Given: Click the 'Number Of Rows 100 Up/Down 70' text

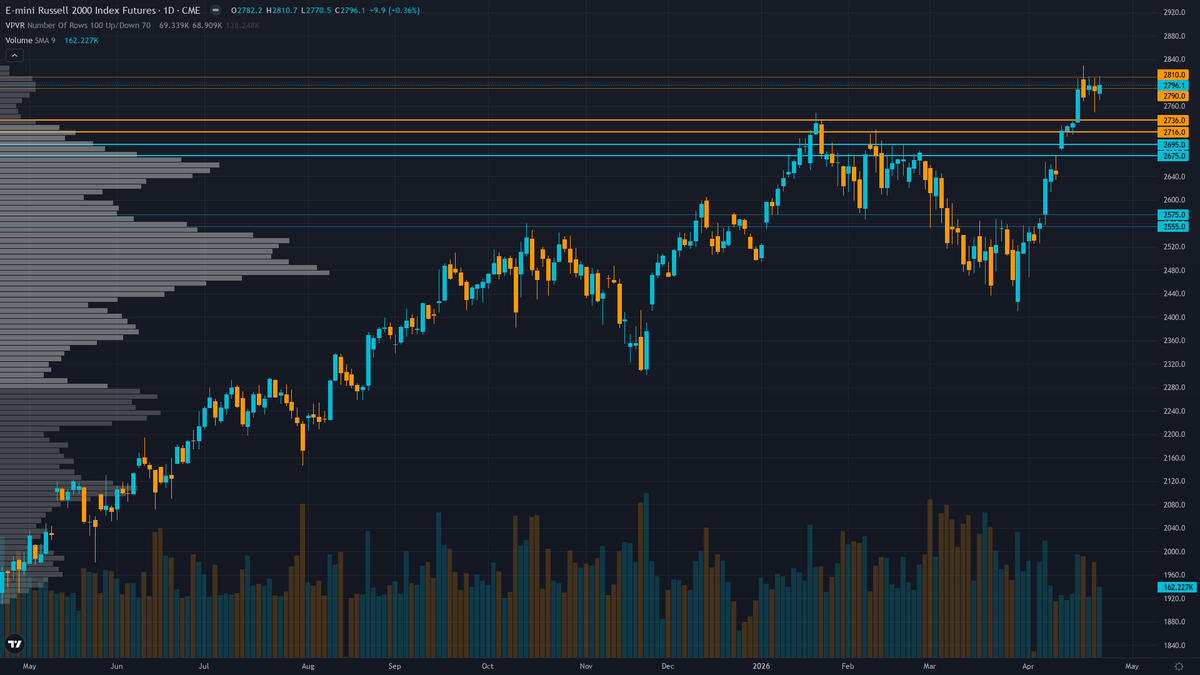Looking at the screenshot, I should 90,25.
